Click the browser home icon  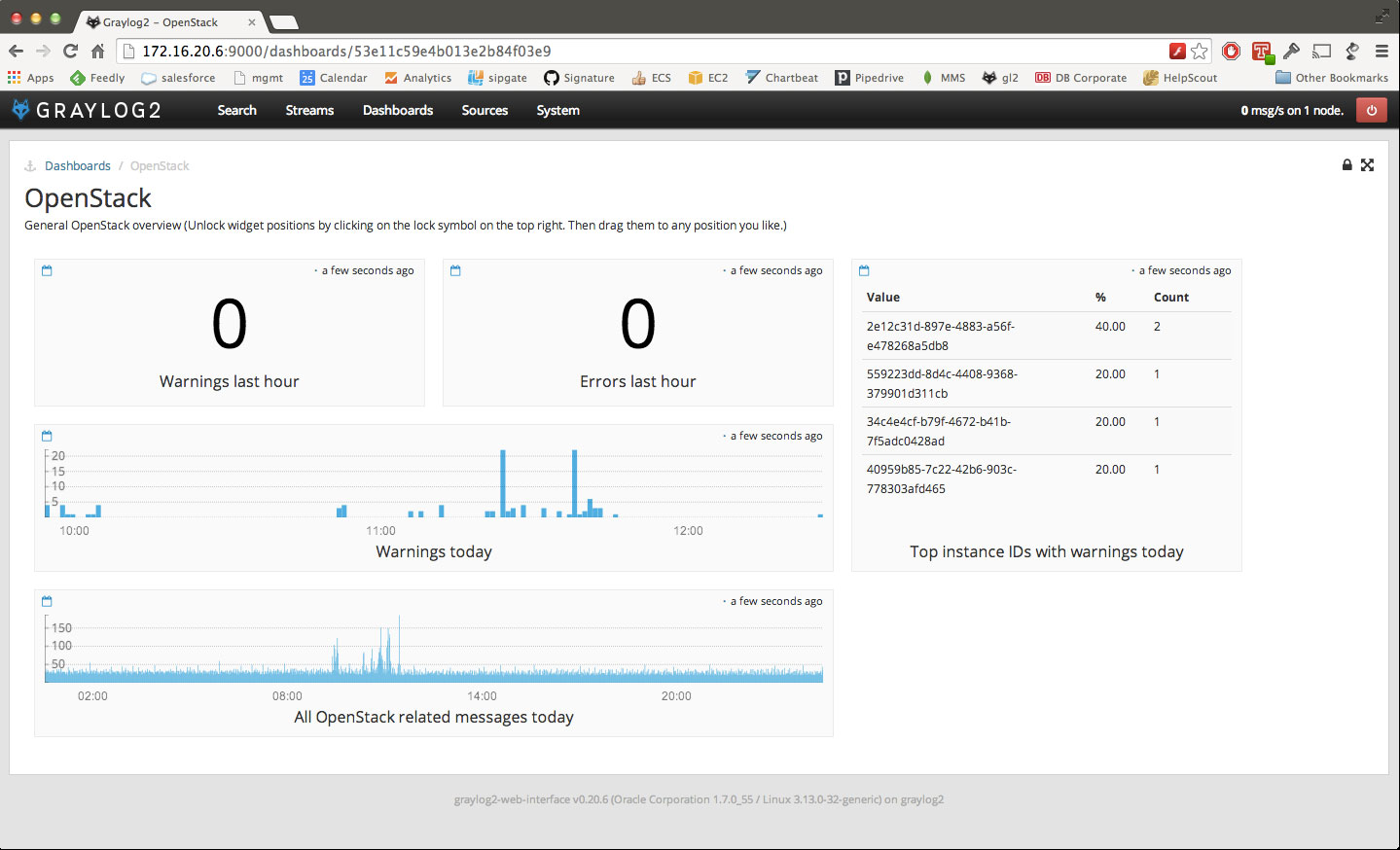97,51
